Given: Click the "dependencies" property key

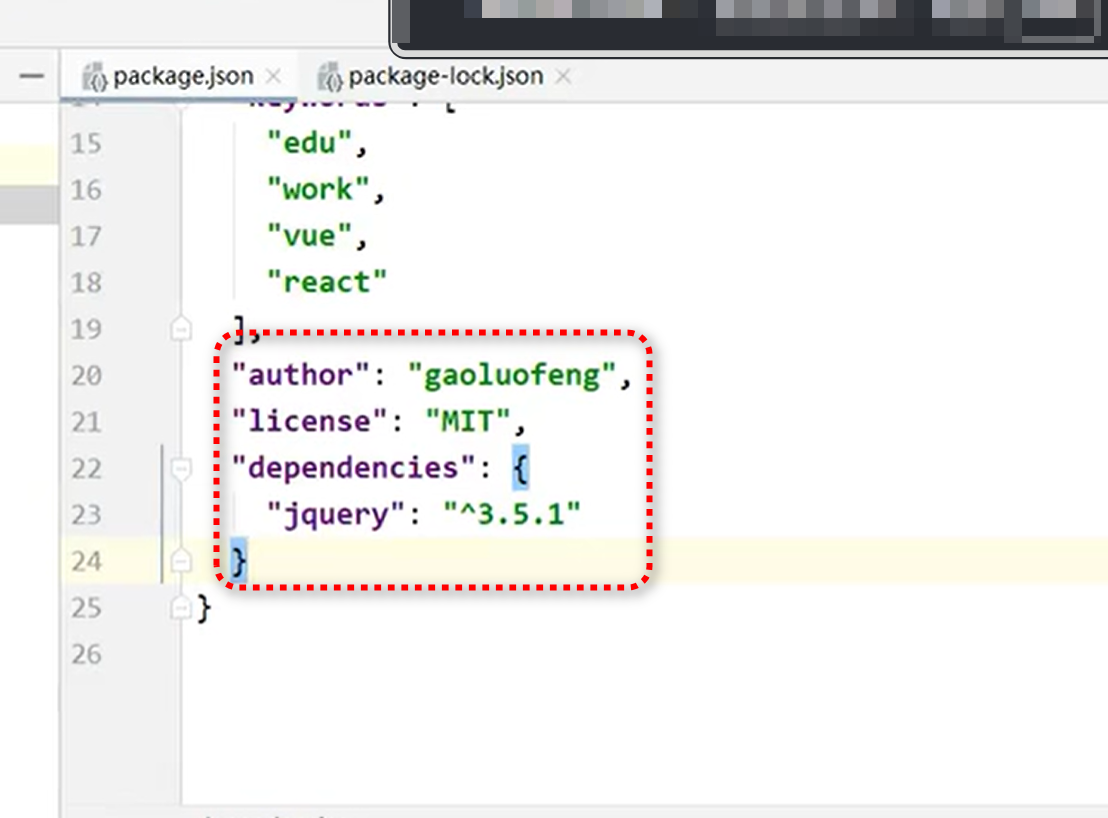Looking at the screenshot, I should [353, 468].
